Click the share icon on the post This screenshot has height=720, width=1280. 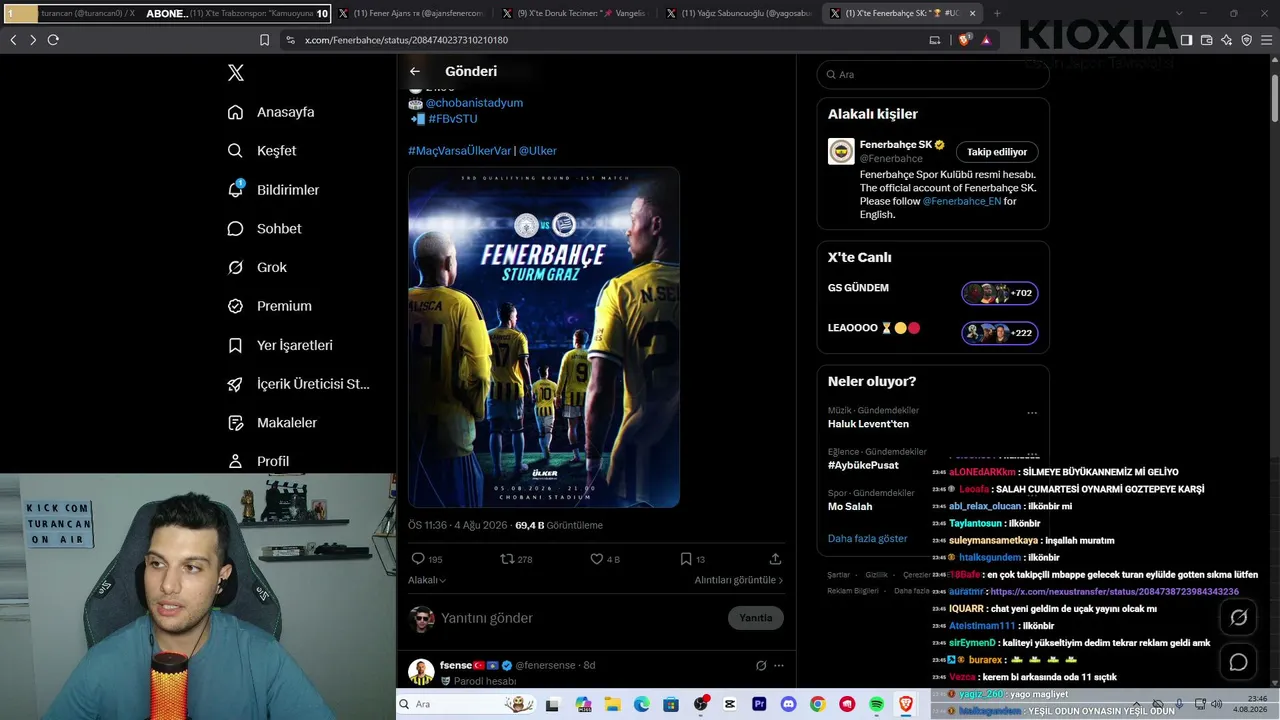(x=775, y=559)
